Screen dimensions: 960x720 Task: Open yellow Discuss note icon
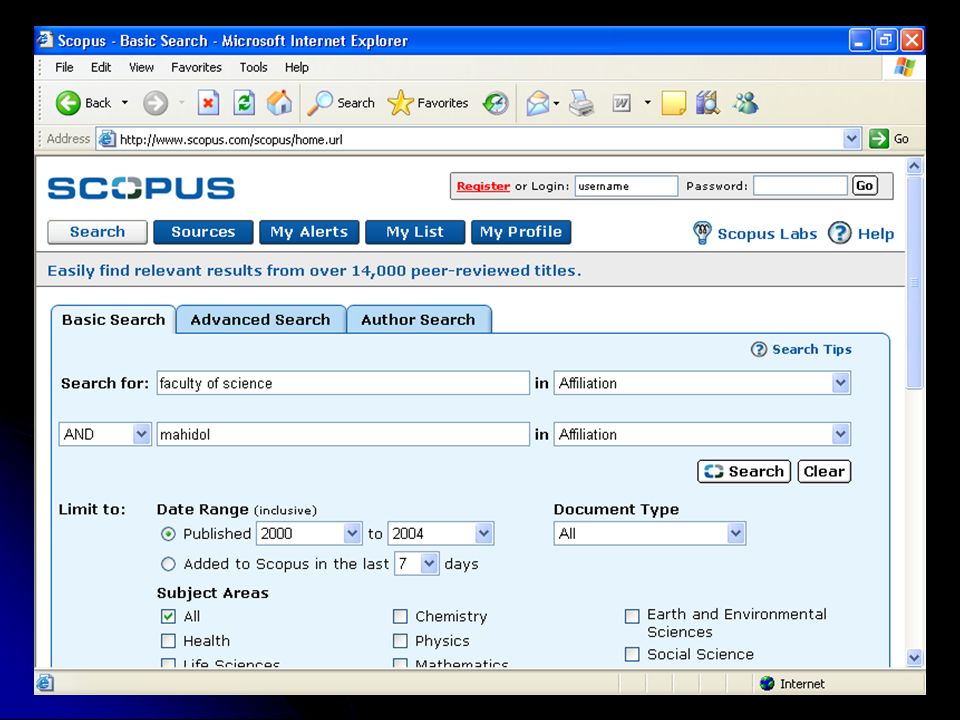673,103
